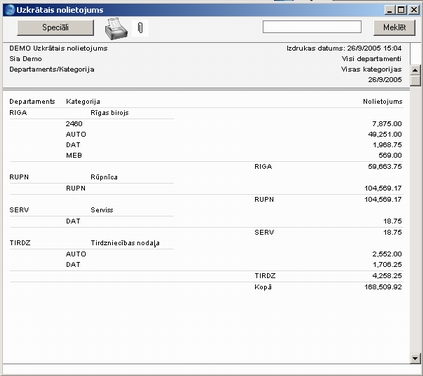The image size is (423, 376).
Task: Click the Rīgas birojs department name
Action: 109,113
